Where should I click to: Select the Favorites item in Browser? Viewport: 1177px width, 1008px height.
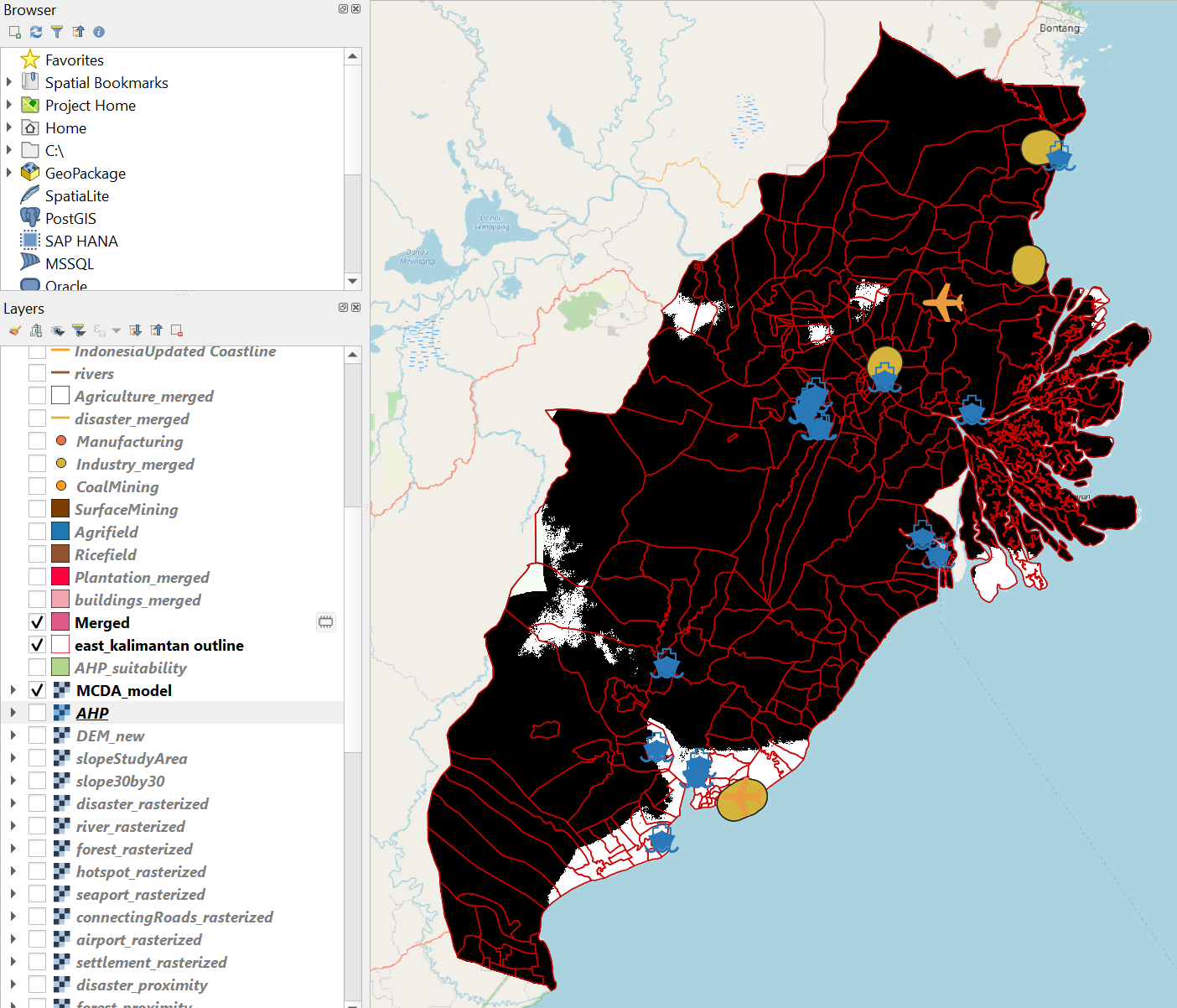pos(74,60)
